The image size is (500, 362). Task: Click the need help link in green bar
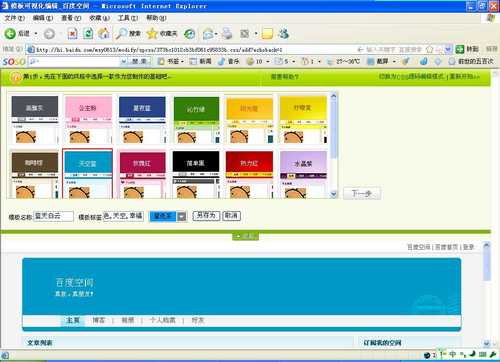coord(285,77)
